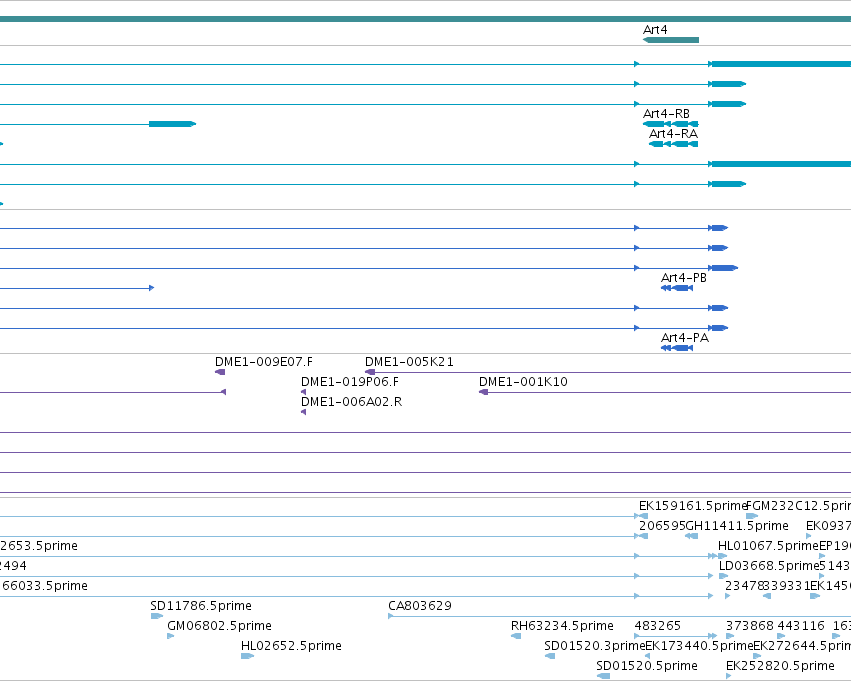Select the SD11786.5prime EST glyph
Screen dimensions: 851x681
157,616
